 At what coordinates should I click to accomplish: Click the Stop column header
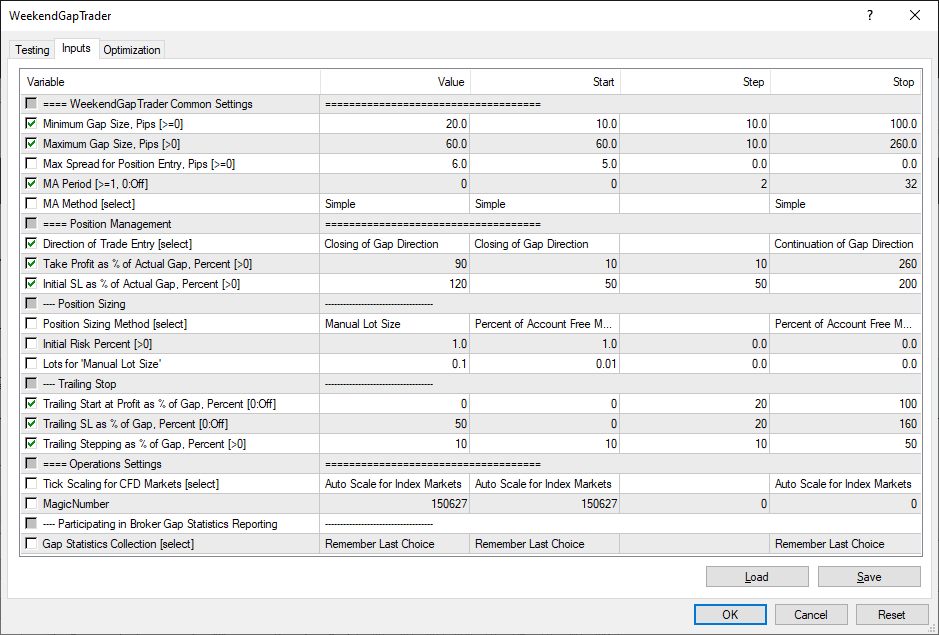click(845, 82)
